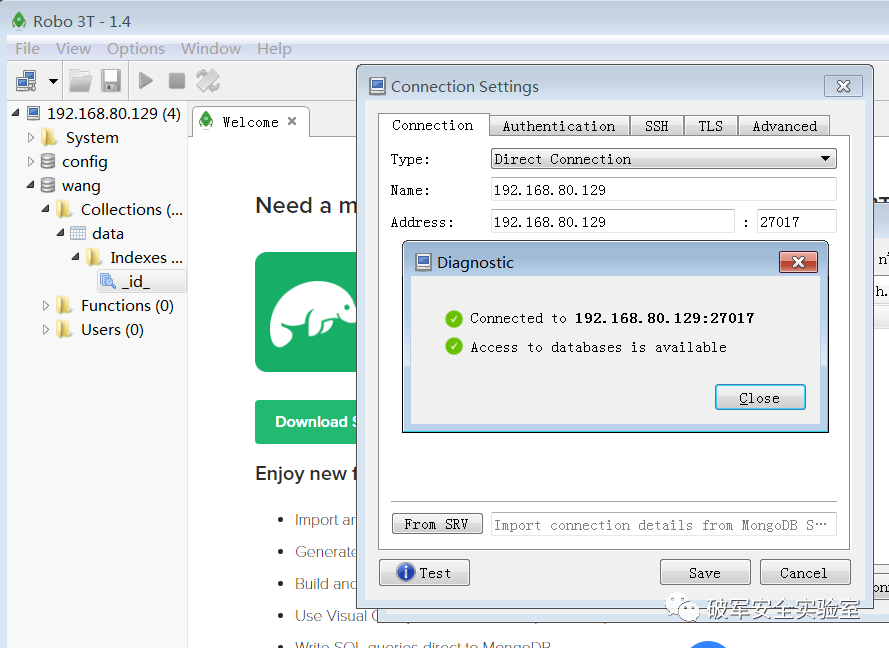This screenshot has width=889, height=648.
Task: Click the System folder icon
Action: pos(49,137)
